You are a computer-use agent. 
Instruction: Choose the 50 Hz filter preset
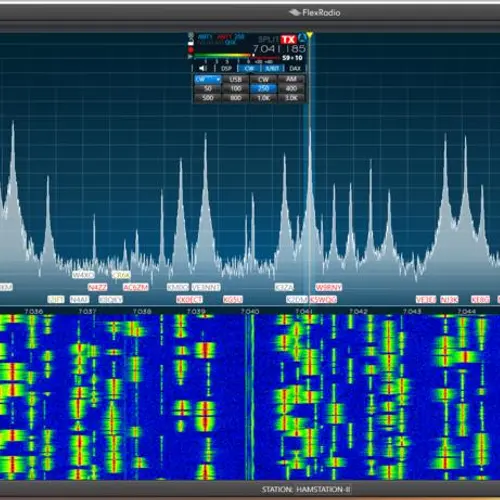click(207, 89)
